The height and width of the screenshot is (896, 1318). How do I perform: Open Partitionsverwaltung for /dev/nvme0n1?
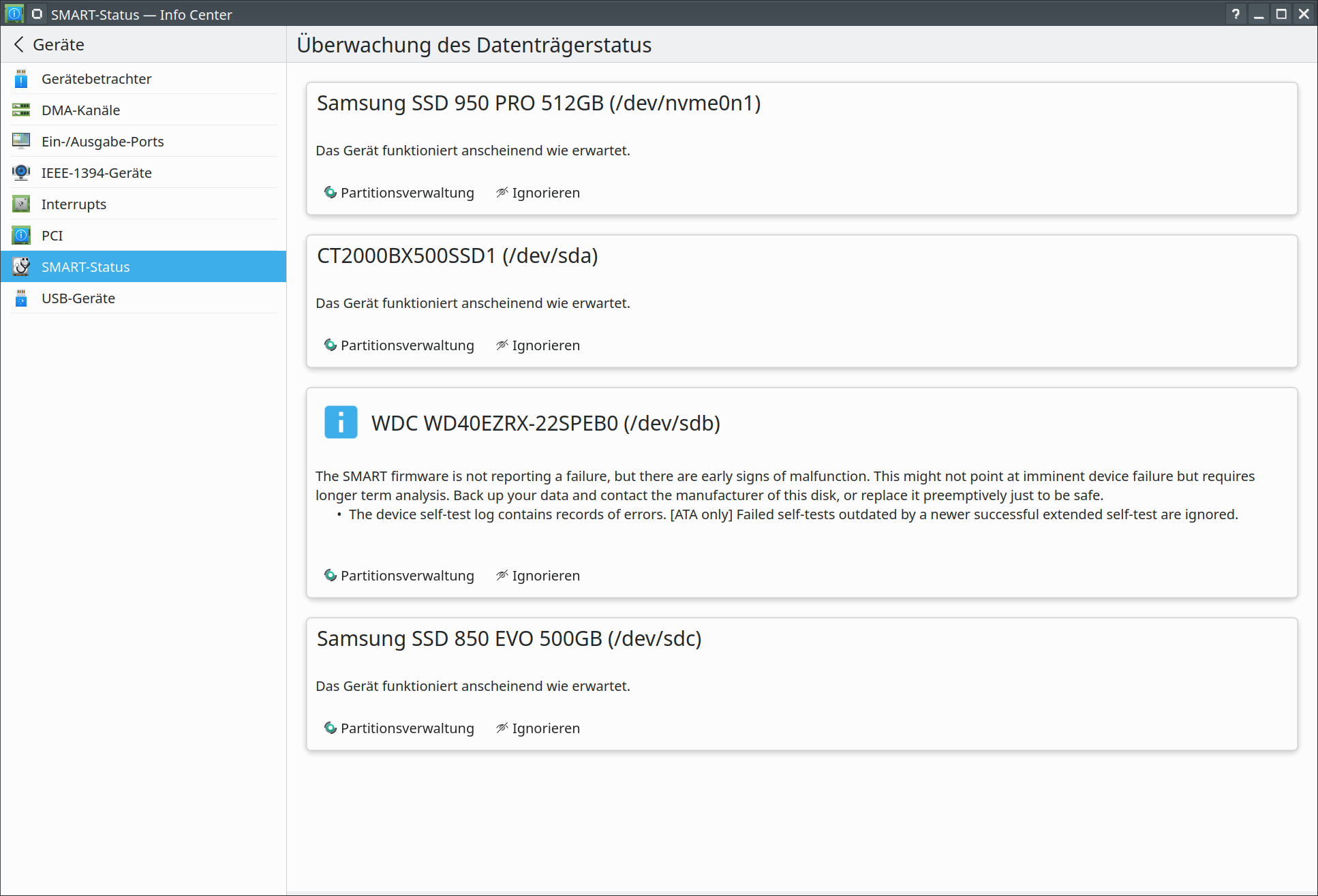[399, 193]
